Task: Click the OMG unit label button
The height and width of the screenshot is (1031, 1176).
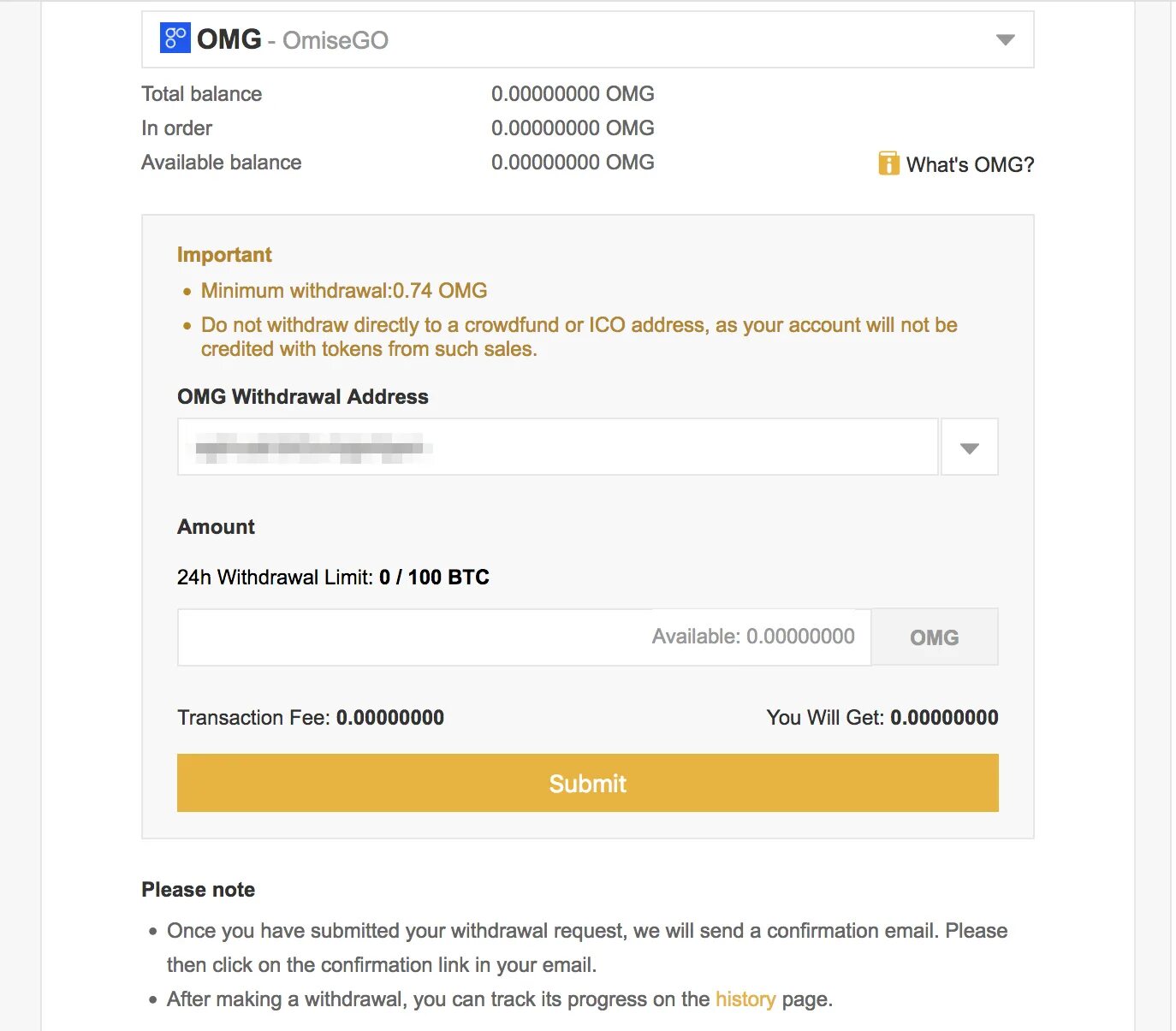Action: coord(935,637)
